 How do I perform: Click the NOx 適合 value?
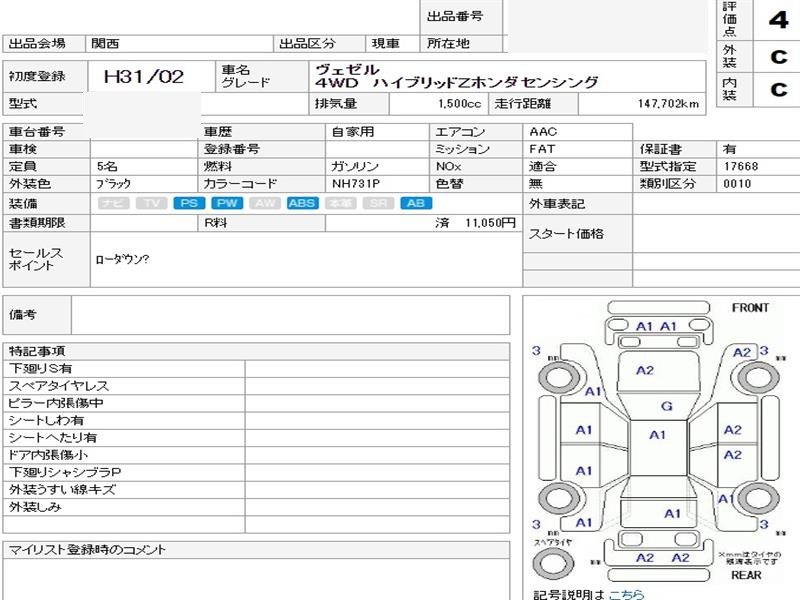[542, 166]
